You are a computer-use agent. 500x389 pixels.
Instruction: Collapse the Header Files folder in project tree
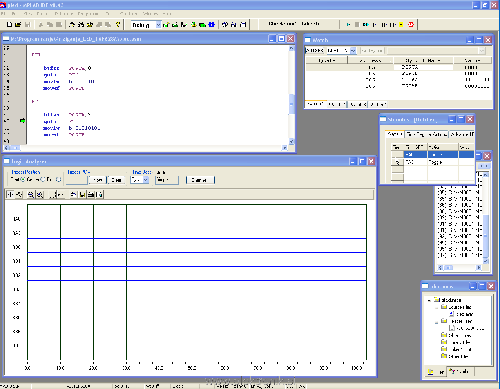(x=436, y=322)
